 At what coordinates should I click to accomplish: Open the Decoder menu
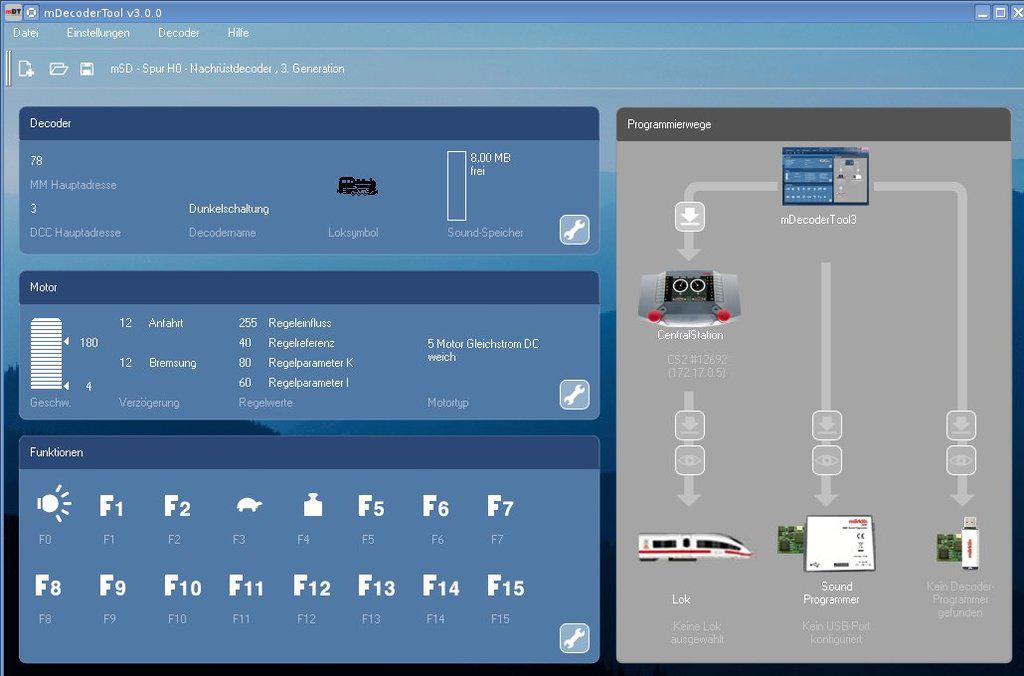coord(179,33)
